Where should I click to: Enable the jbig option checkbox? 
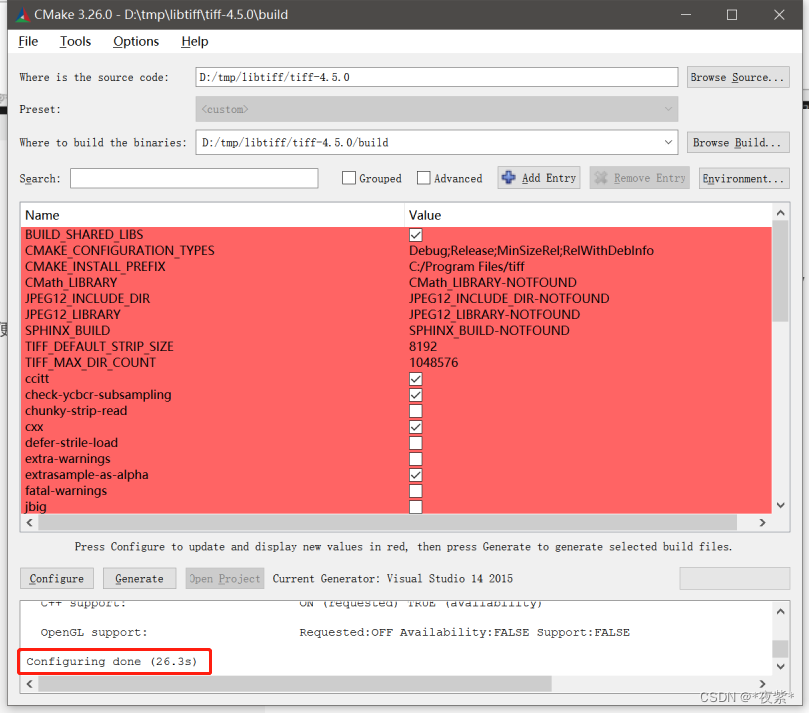point(416,507)
